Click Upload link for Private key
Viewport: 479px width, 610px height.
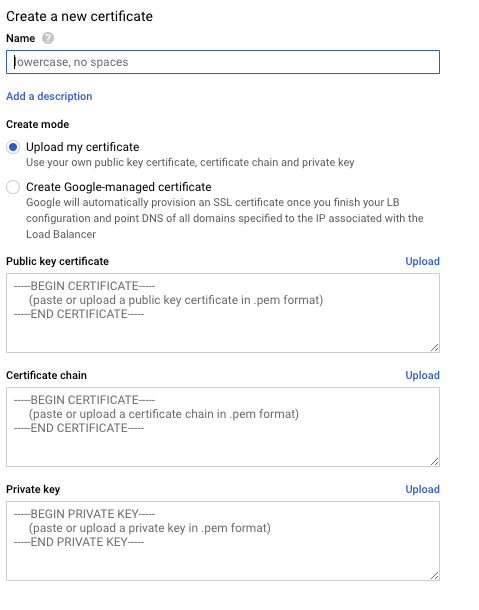click(422, 489)
